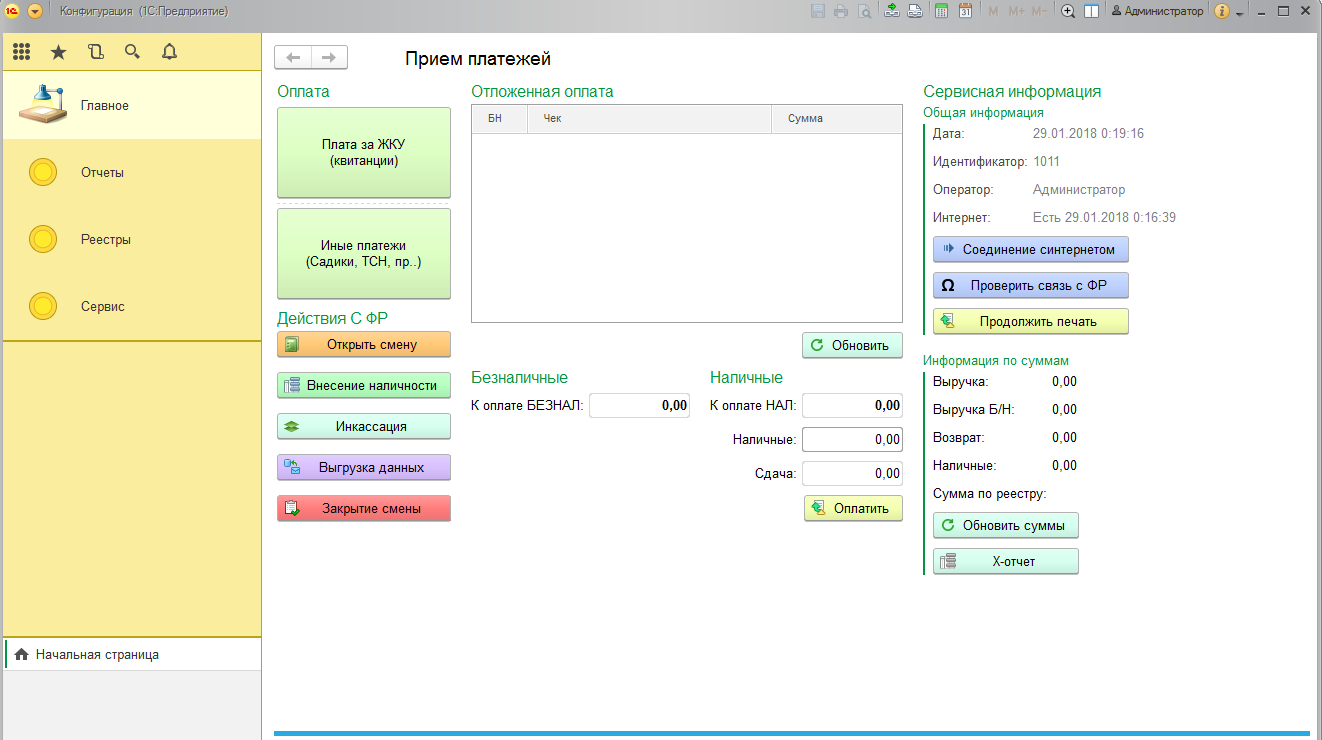Open the calculator from top toolbar
This screenshot has height=740, width=1322.
pyautogui.click(x=941, y=11)
